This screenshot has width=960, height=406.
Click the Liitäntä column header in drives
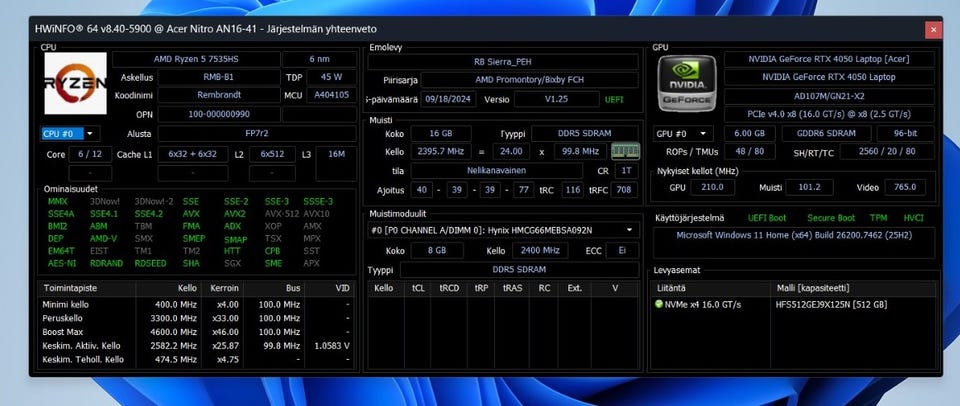tap(710, 288)
